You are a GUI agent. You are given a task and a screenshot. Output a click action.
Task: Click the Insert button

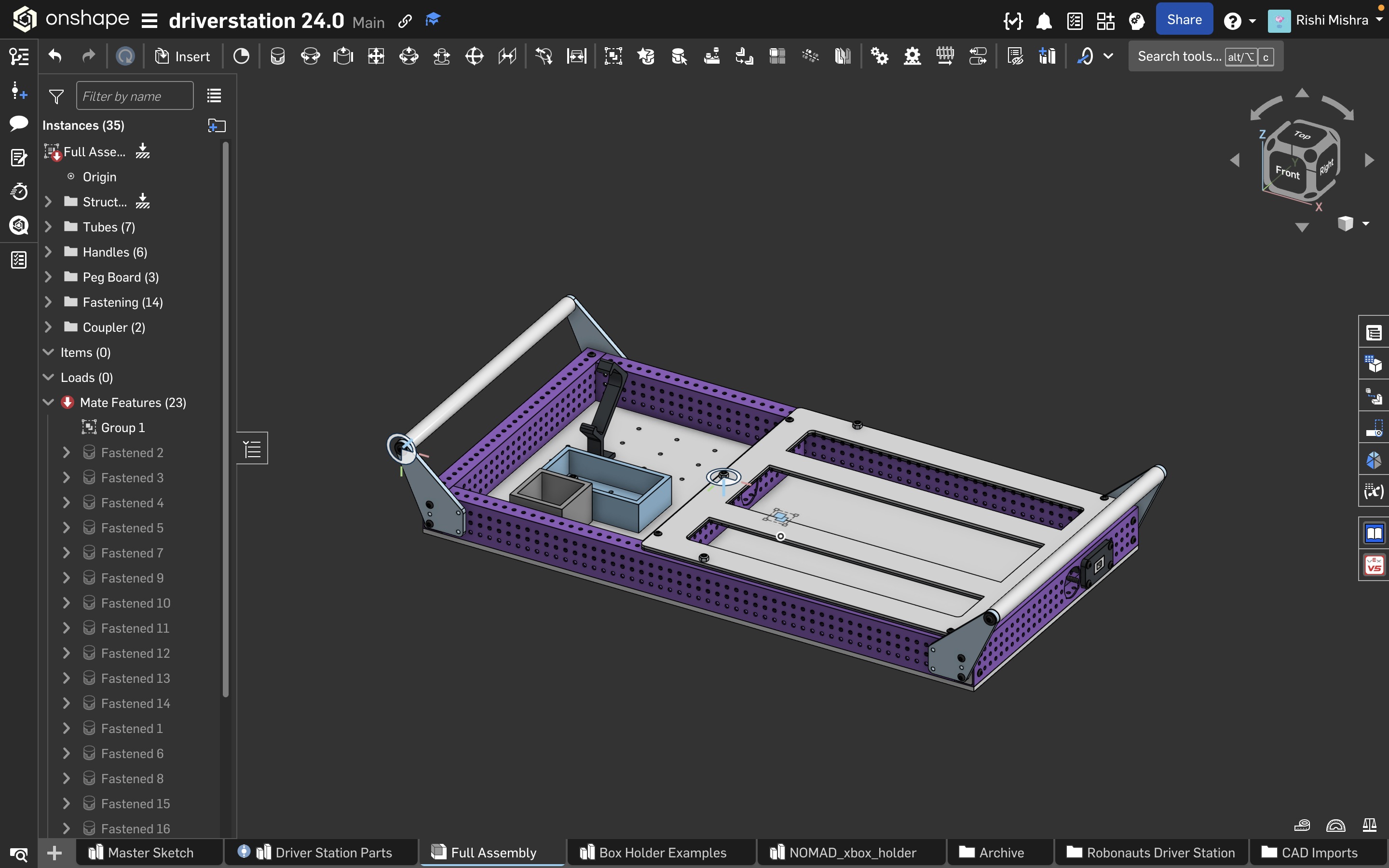(x=182, y=56)
